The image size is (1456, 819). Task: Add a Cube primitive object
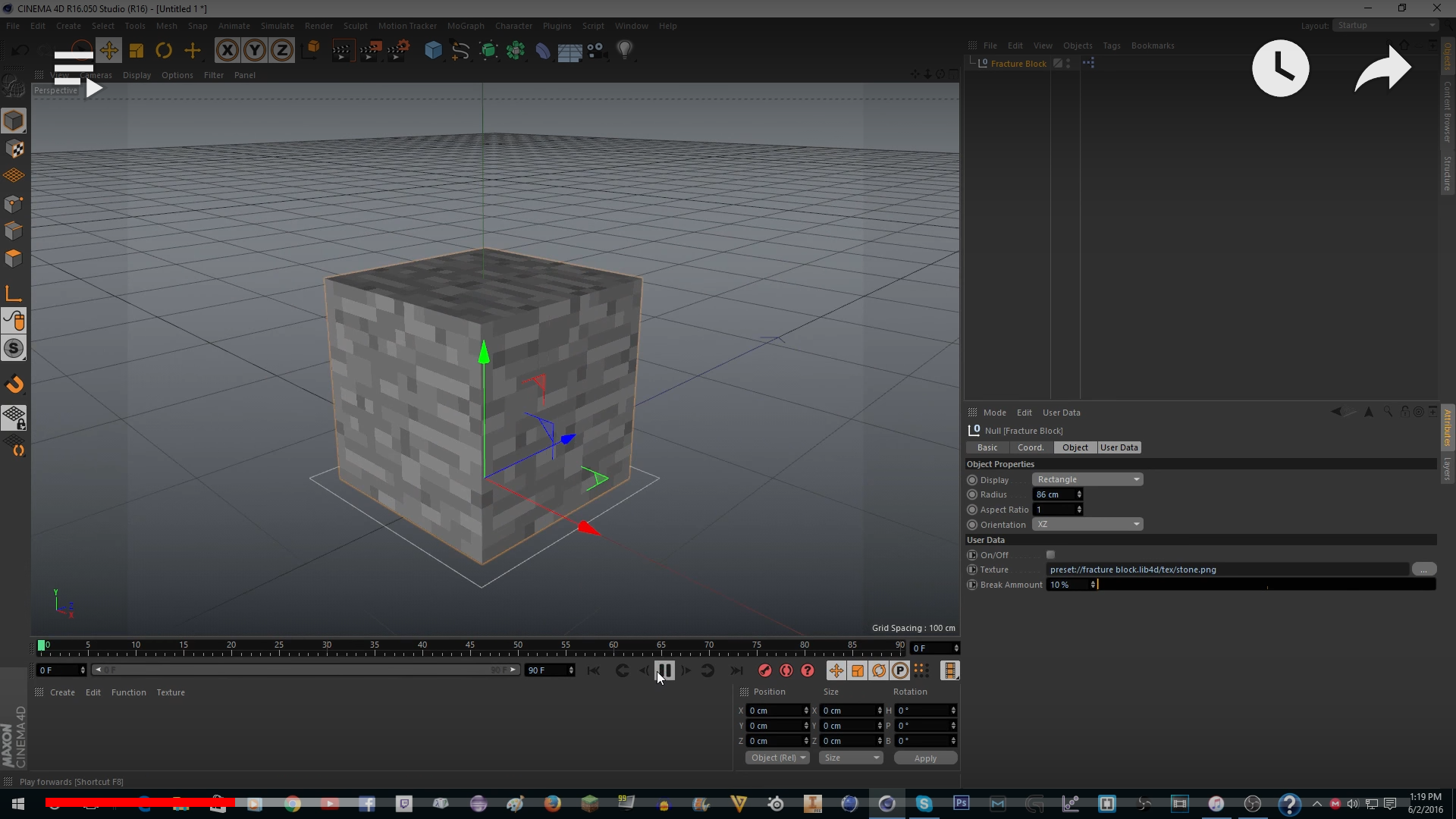pos(433,51)
